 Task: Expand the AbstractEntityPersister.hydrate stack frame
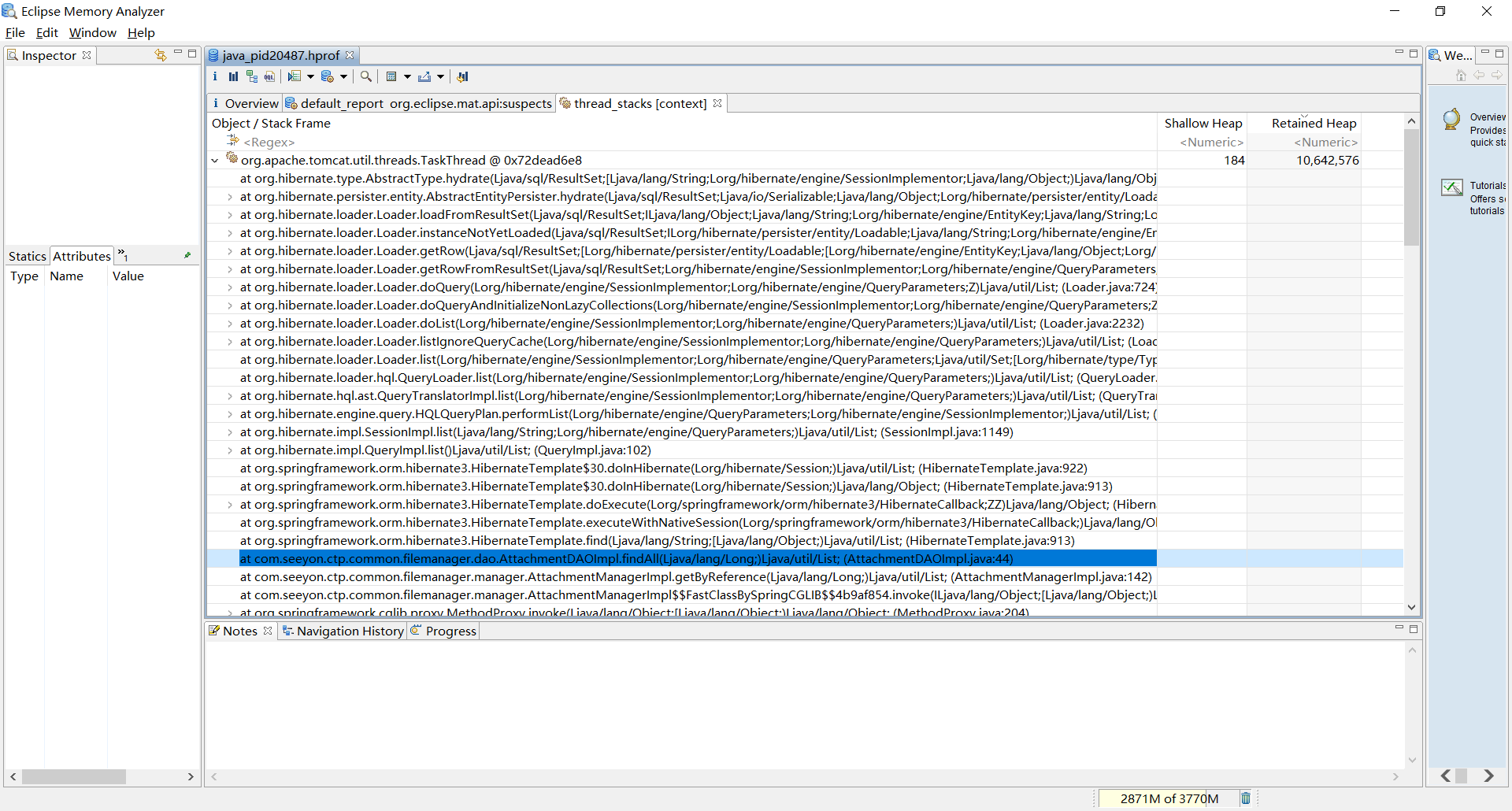coord(230,197)
